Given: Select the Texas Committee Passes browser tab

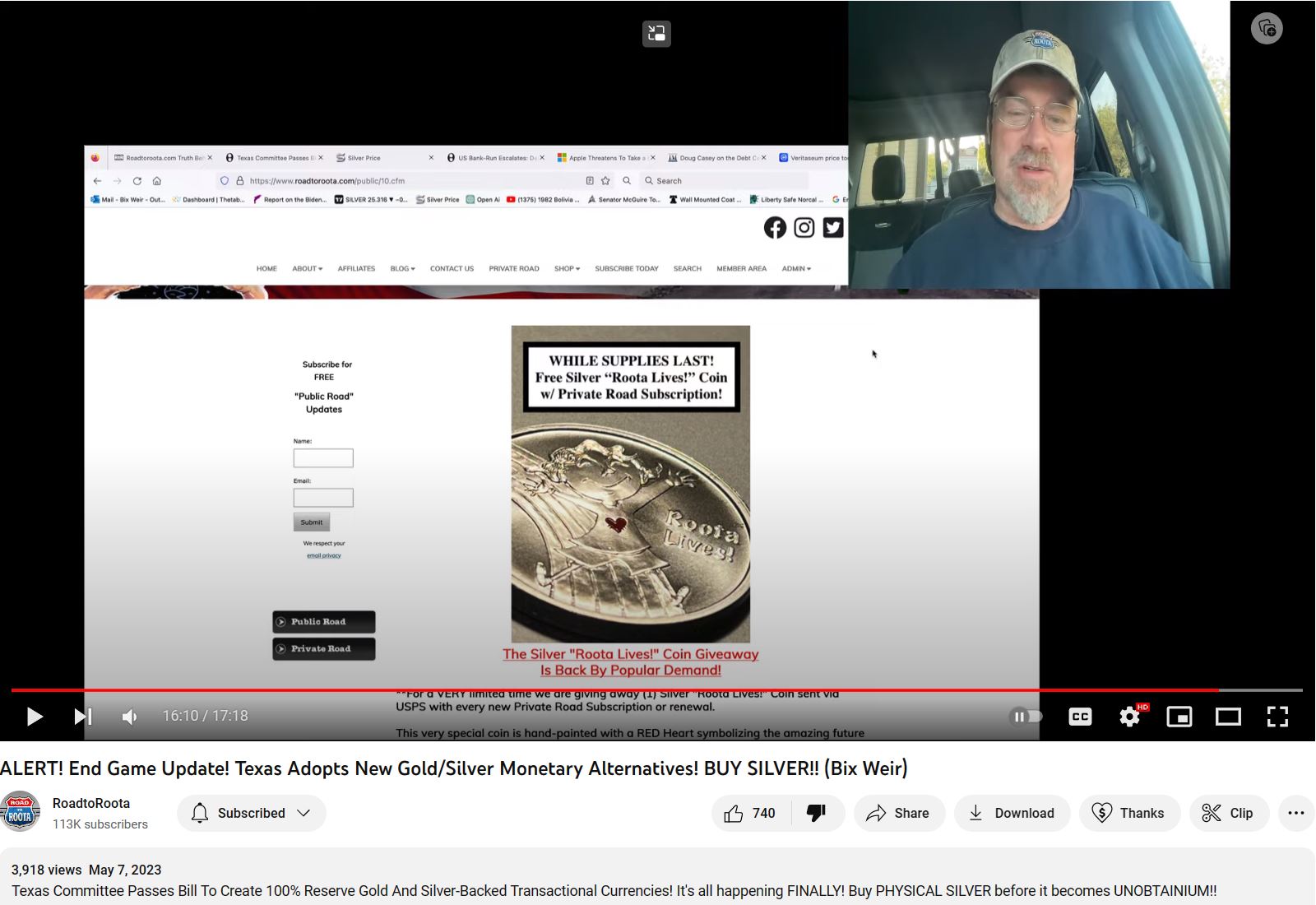Looking at the screenshot, I should tap(274, 158).
